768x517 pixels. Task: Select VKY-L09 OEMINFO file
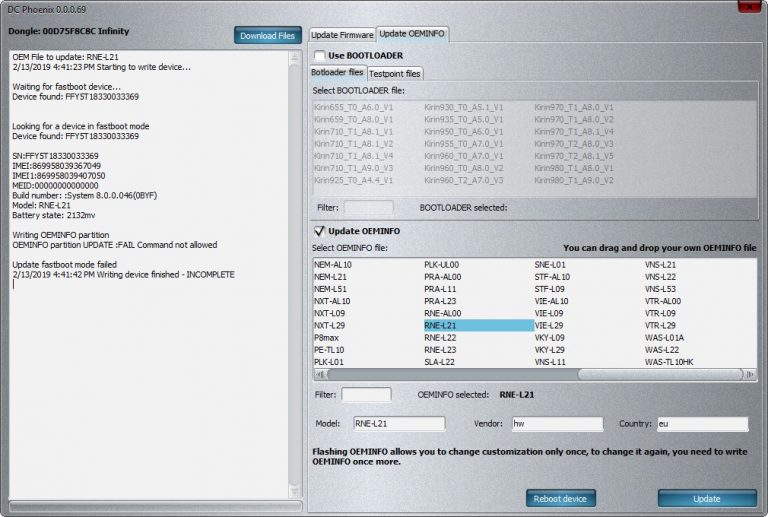(x=549, y=338)
